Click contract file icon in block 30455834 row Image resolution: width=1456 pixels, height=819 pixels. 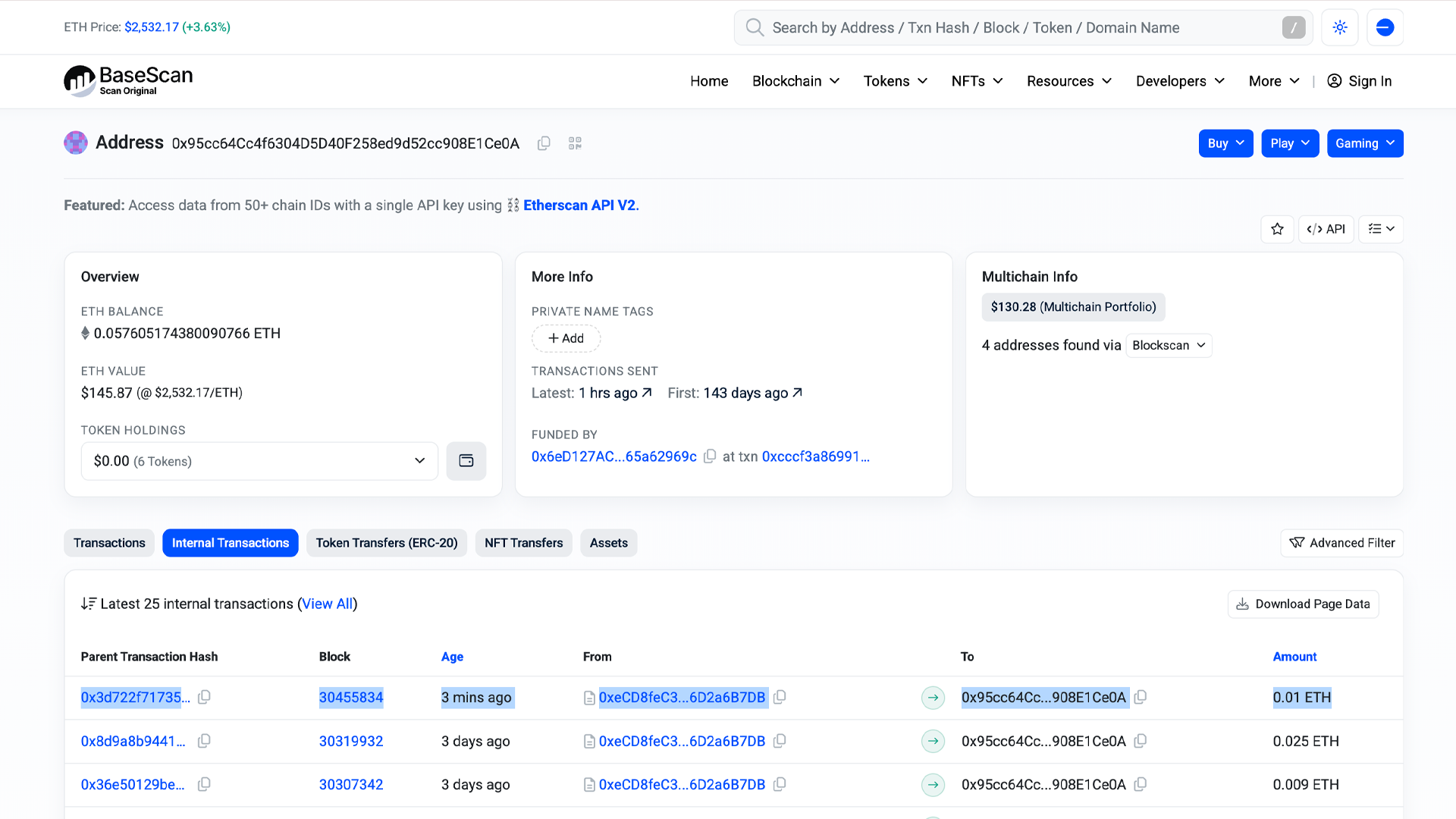coord(589,698)
